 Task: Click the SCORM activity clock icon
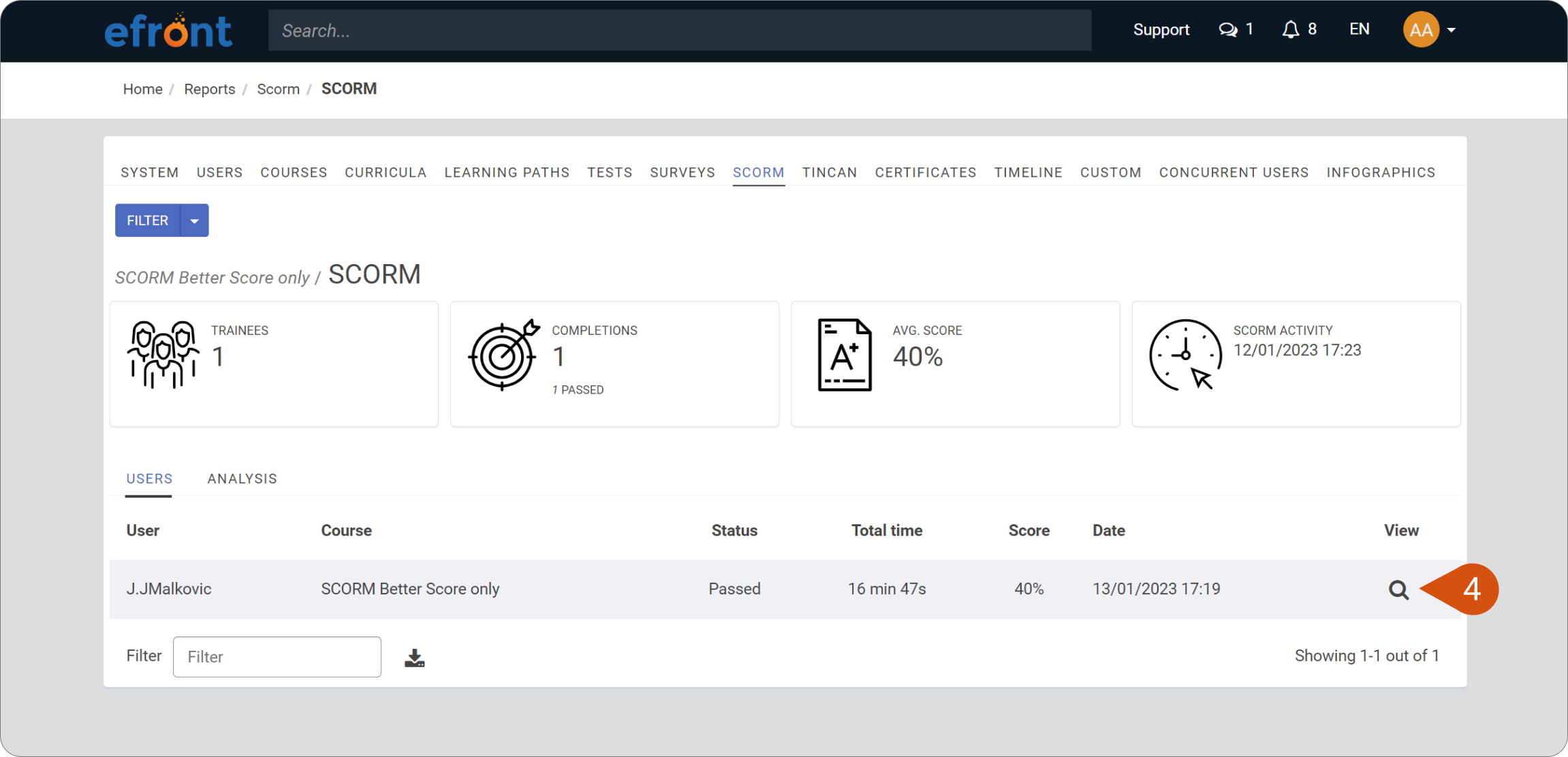click(x=1185, y=355)
